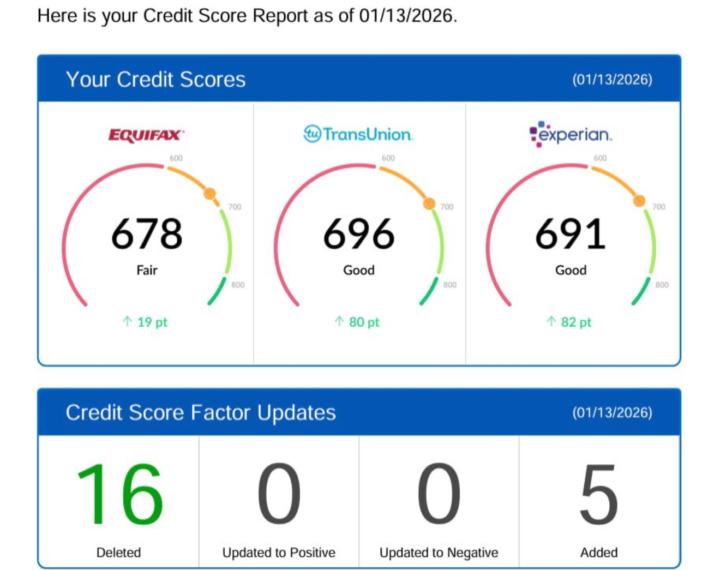
Task: Click the 5 added count
Action: [599, 494]
